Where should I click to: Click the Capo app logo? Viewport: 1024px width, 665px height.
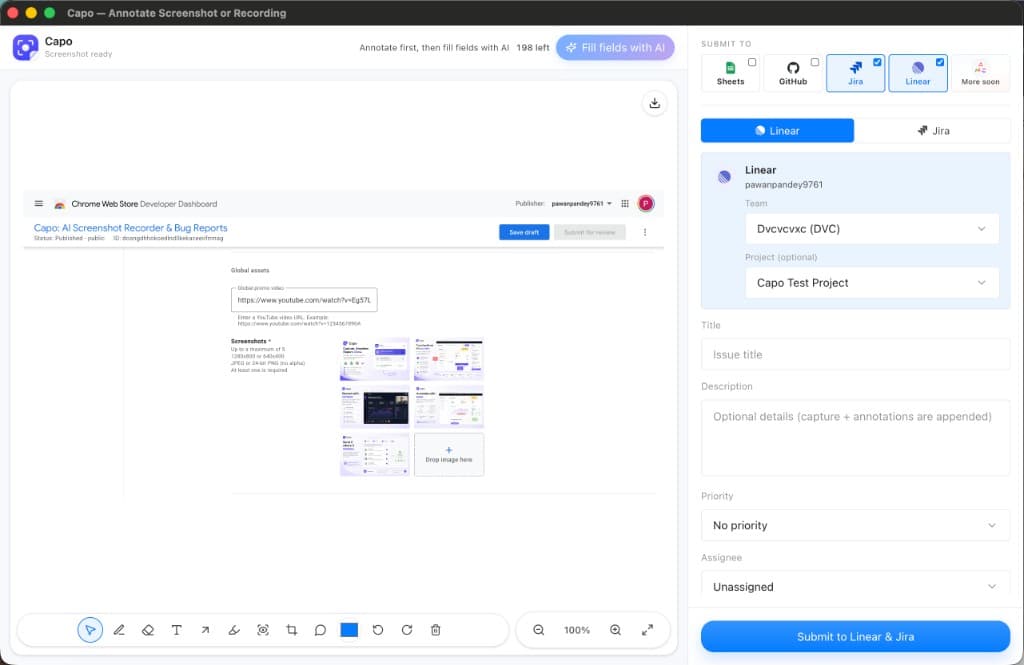[x=25, y=47]
